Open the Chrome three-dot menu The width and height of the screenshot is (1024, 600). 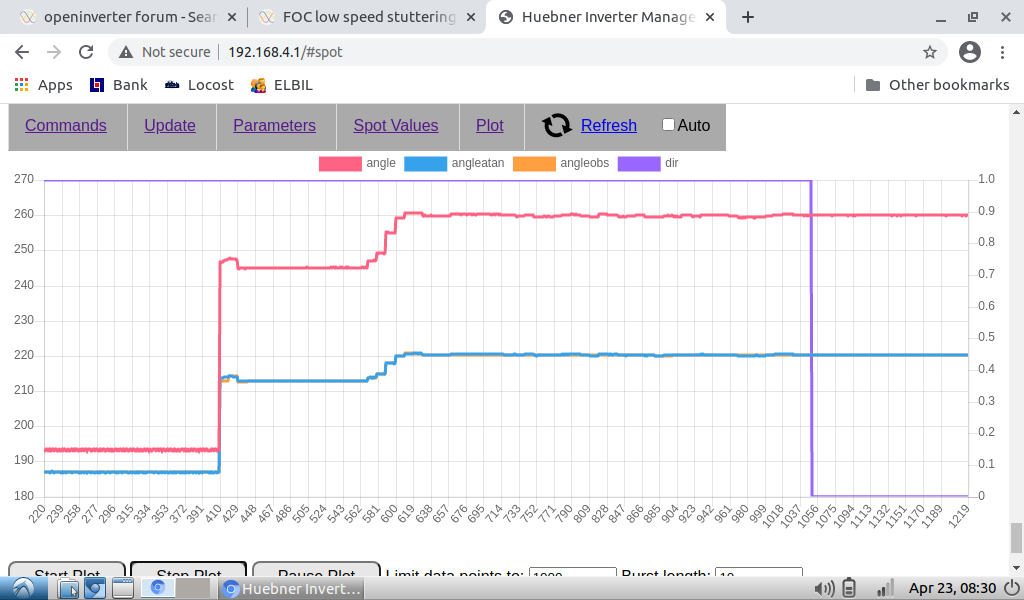(x=1003, y=52)
